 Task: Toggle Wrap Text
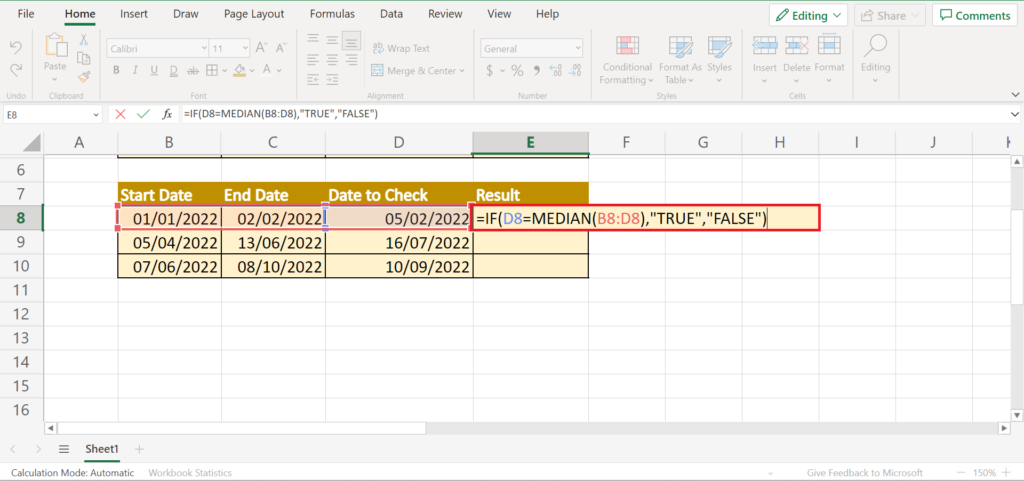click(x=401, y=48)
